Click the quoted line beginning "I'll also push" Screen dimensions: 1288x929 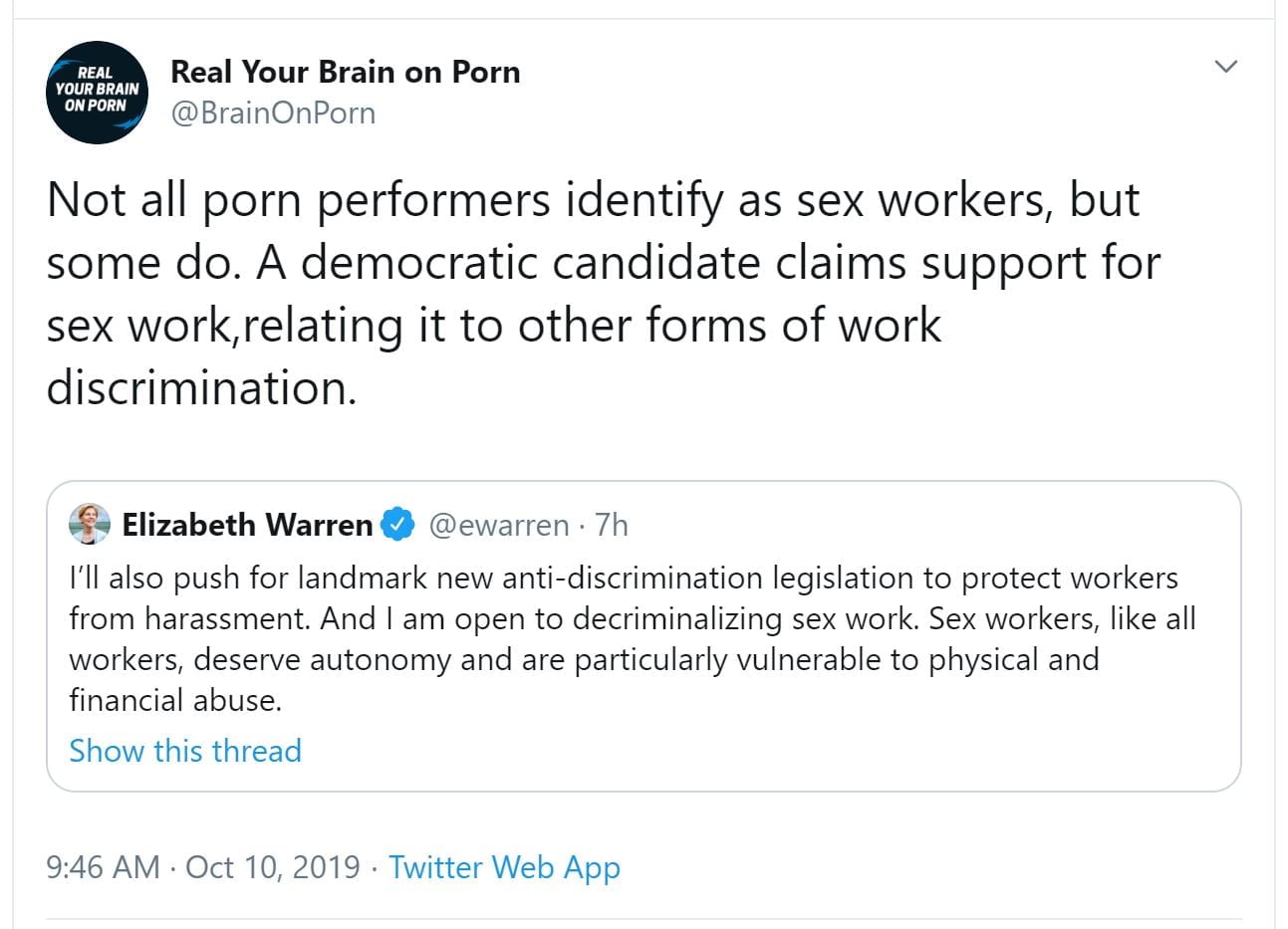[623, 578]
